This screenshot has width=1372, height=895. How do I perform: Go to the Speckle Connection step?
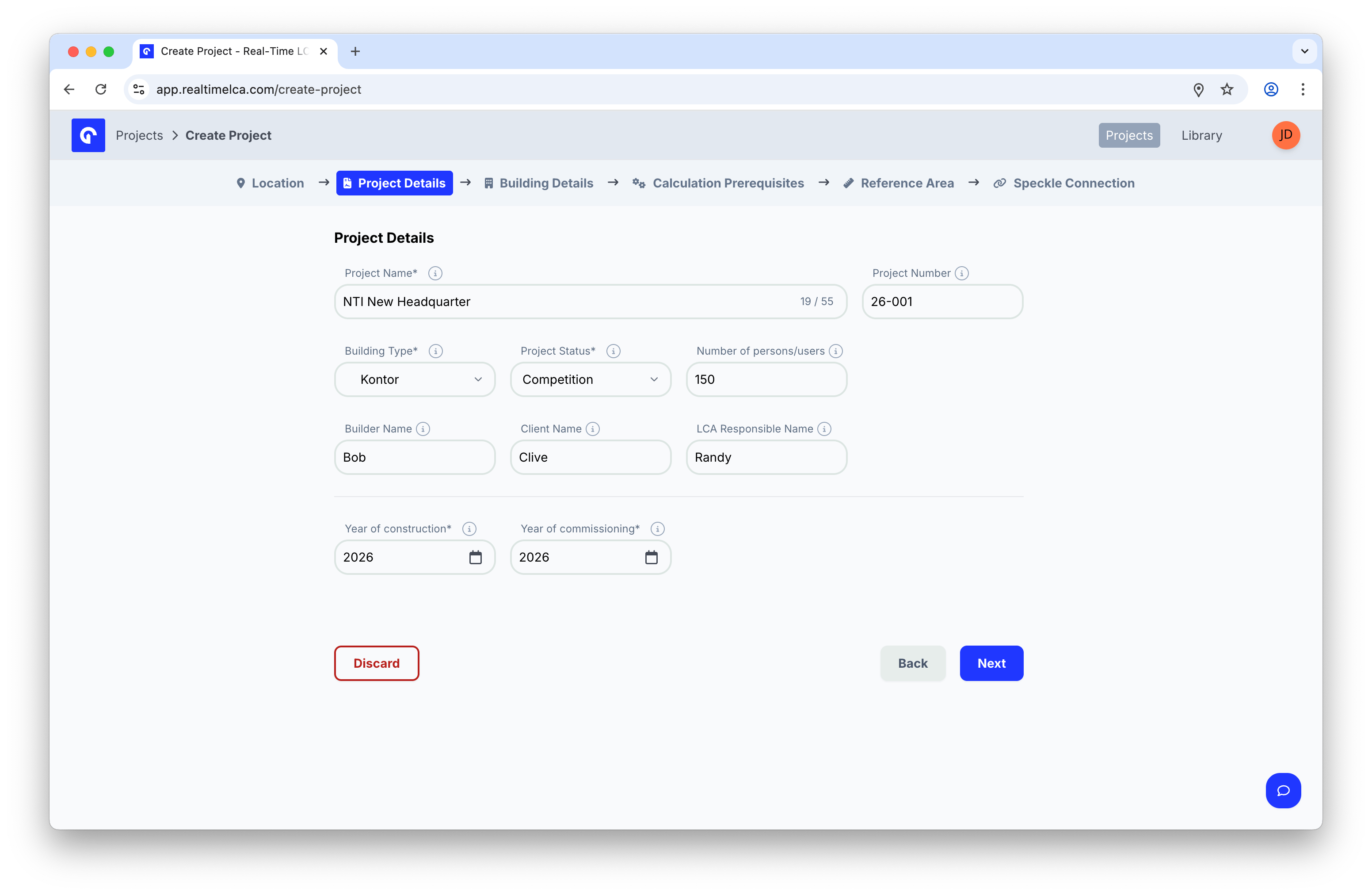tap(1063, 184)
